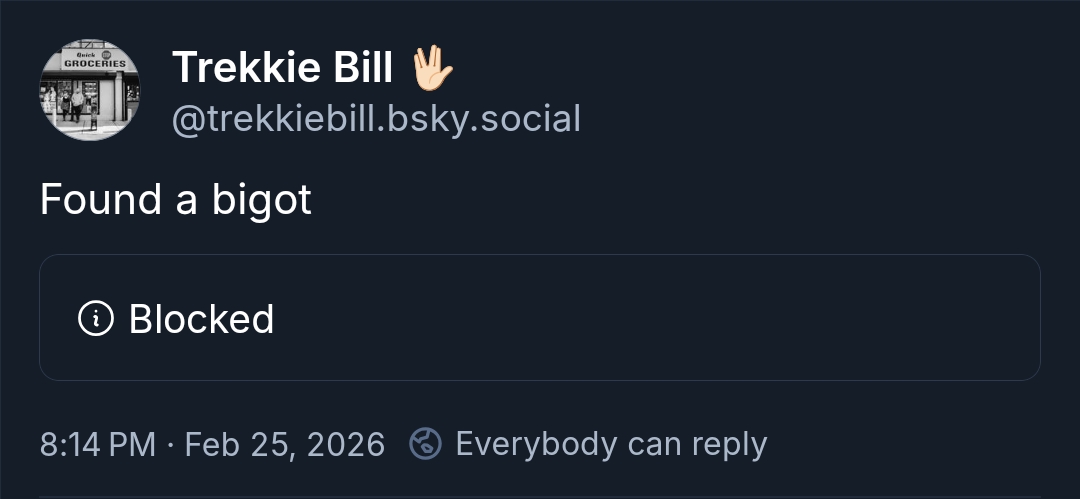Click empty space inside the blocked quote box

pyautogui.click(x=650, y=318)
